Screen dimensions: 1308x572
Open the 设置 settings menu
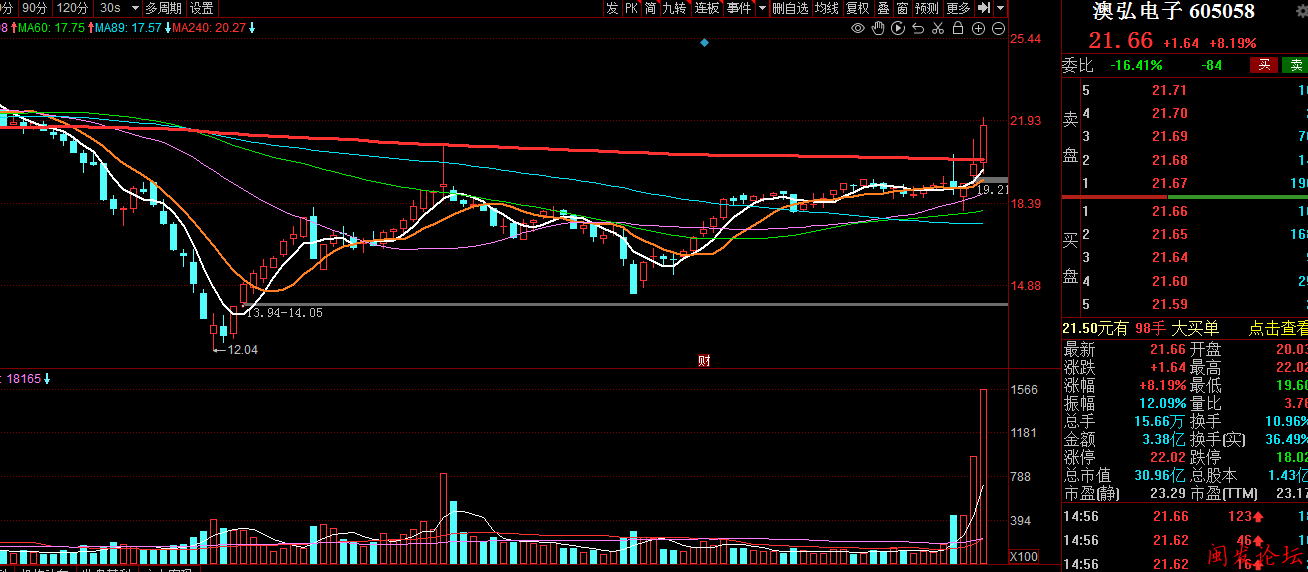click(x=202, y=8)
